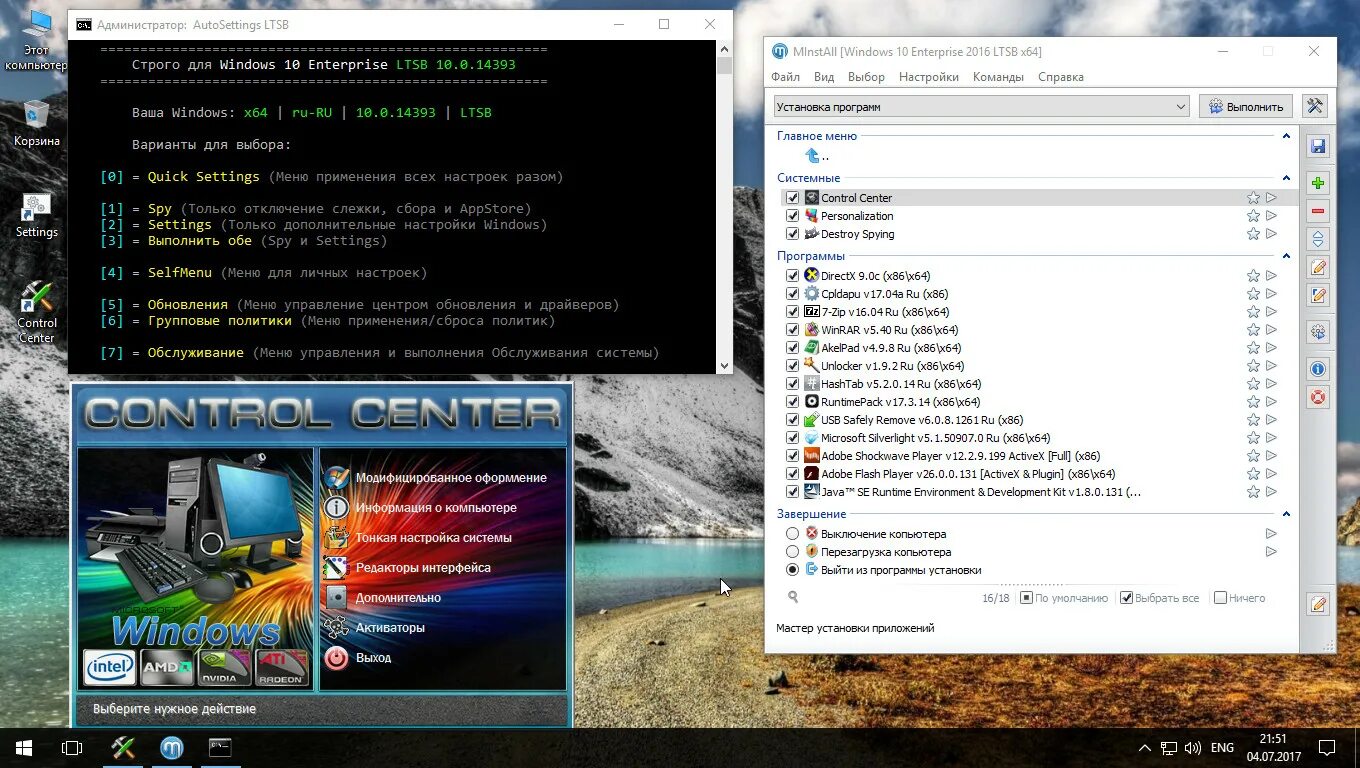Collapse Системные section

pos(1286,178)
